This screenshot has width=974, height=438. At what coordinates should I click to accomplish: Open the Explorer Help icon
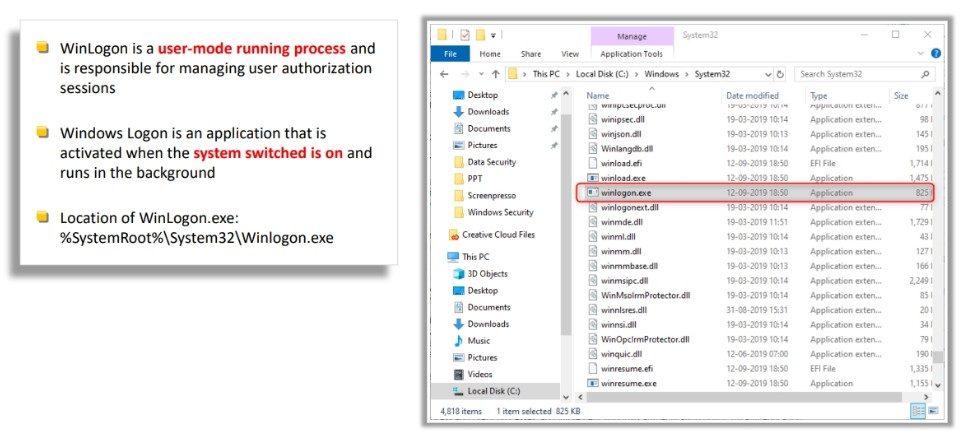pos(935,53)
